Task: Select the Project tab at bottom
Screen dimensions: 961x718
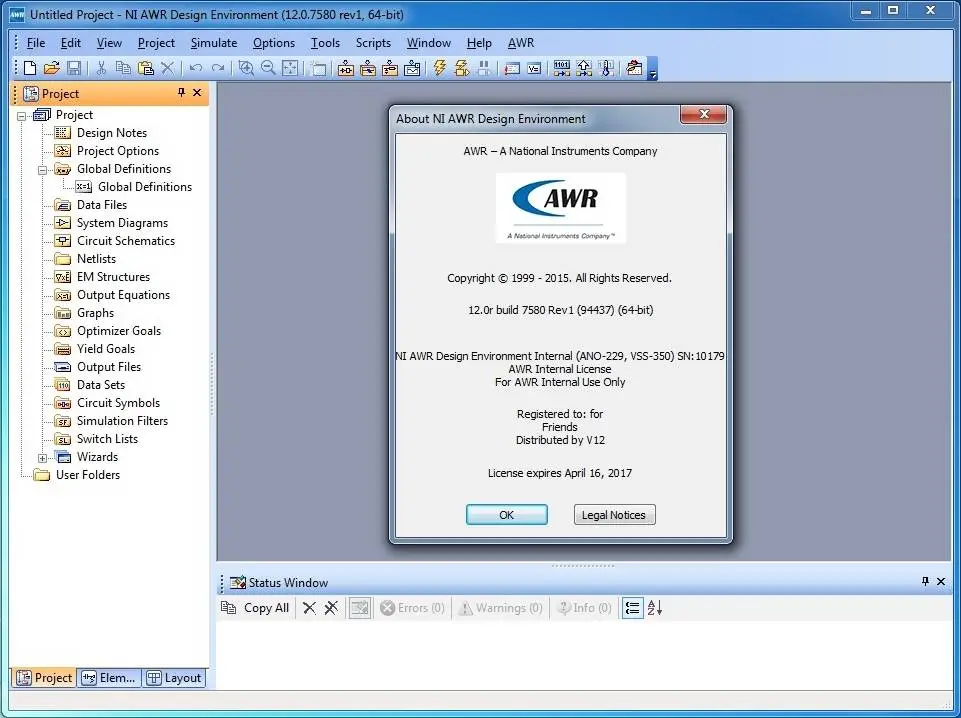Action: [x=44, y=678]
